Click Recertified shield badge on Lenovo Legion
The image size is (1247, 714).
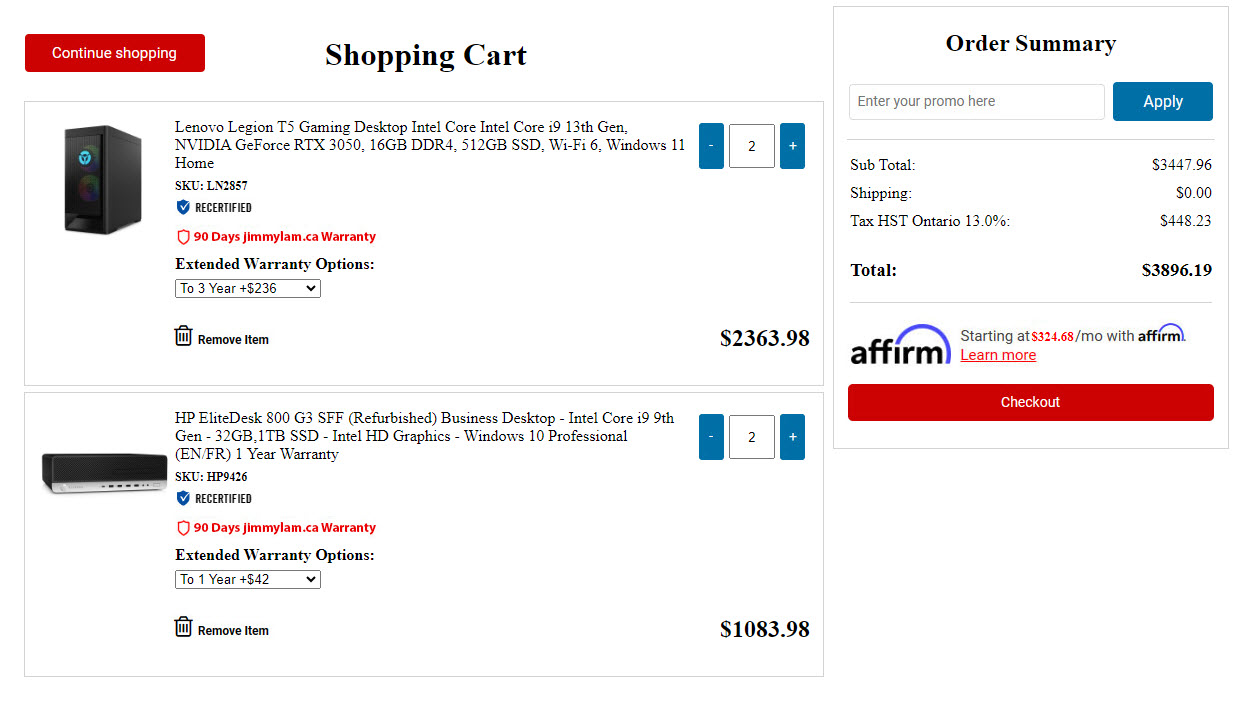pyautogui.click(x=183, y=207)
